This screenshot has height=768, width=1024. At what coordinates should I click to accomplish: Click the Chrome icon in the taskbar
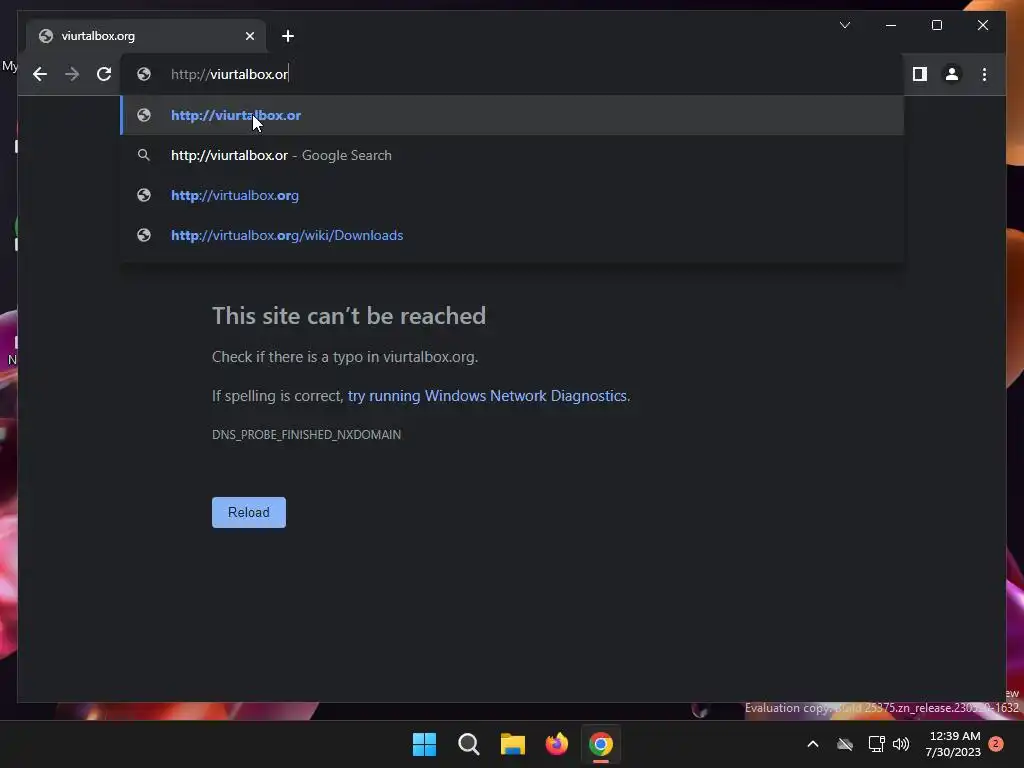tap(601, 744)
